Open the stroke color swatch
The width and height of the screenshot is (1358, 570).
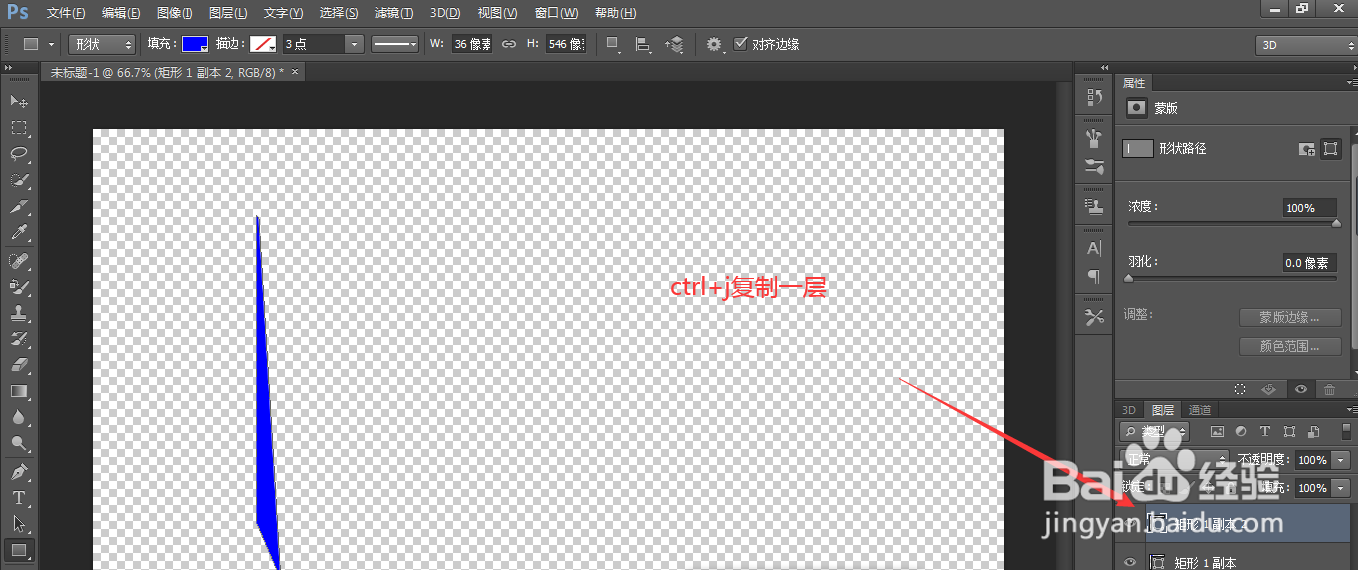263,44
